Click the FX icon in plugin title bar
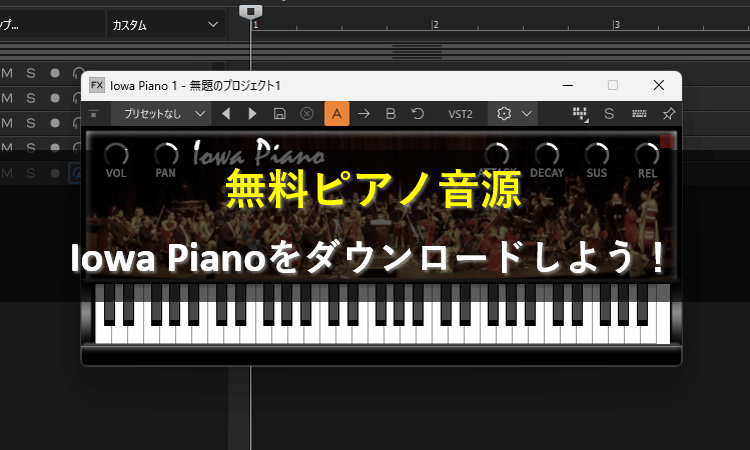Screen dimensions: 750x450 pos(97,86)
